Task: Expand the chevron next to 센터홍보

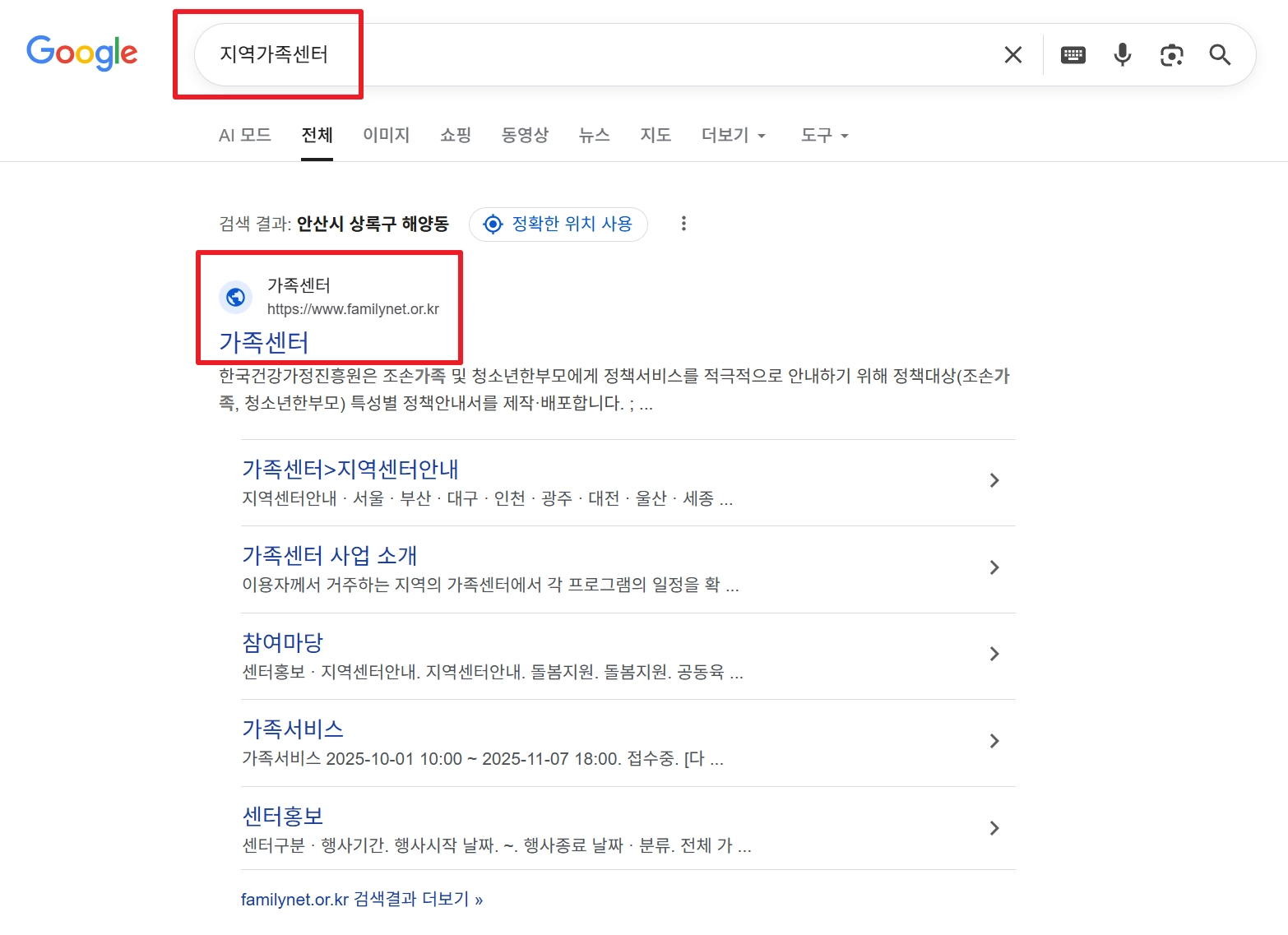Action: point(994,828)
